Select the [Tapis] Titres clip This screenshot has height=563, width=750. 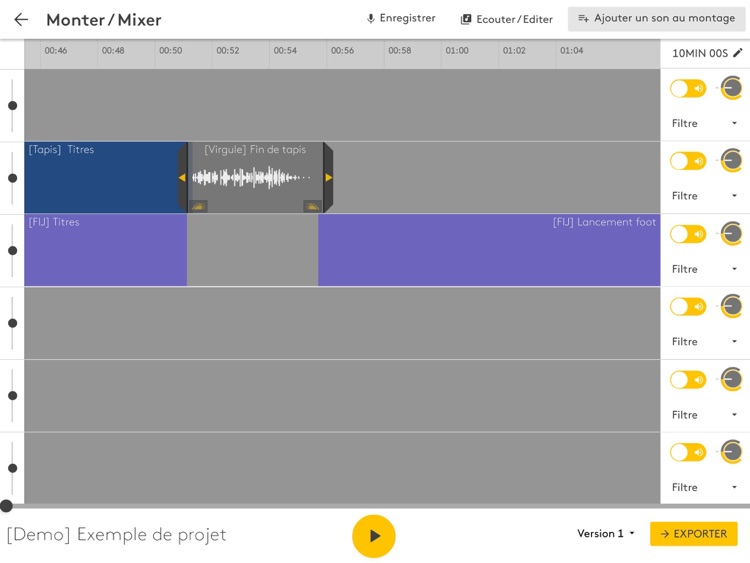(x=101, y=177)
